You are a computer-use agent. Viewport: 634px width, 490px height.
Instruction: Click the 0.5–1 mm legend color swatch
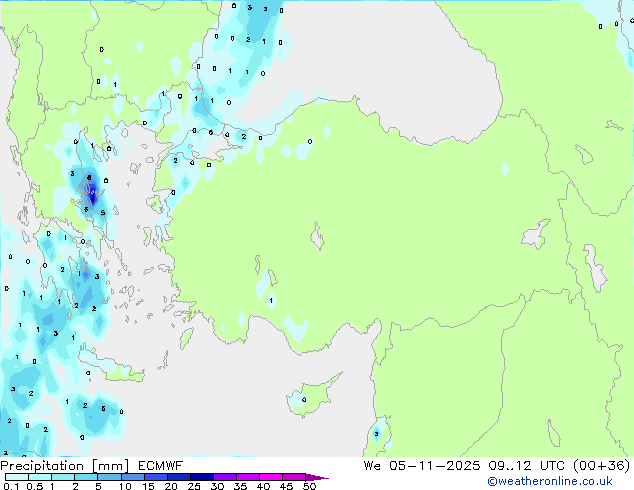[x=40, y=477]
